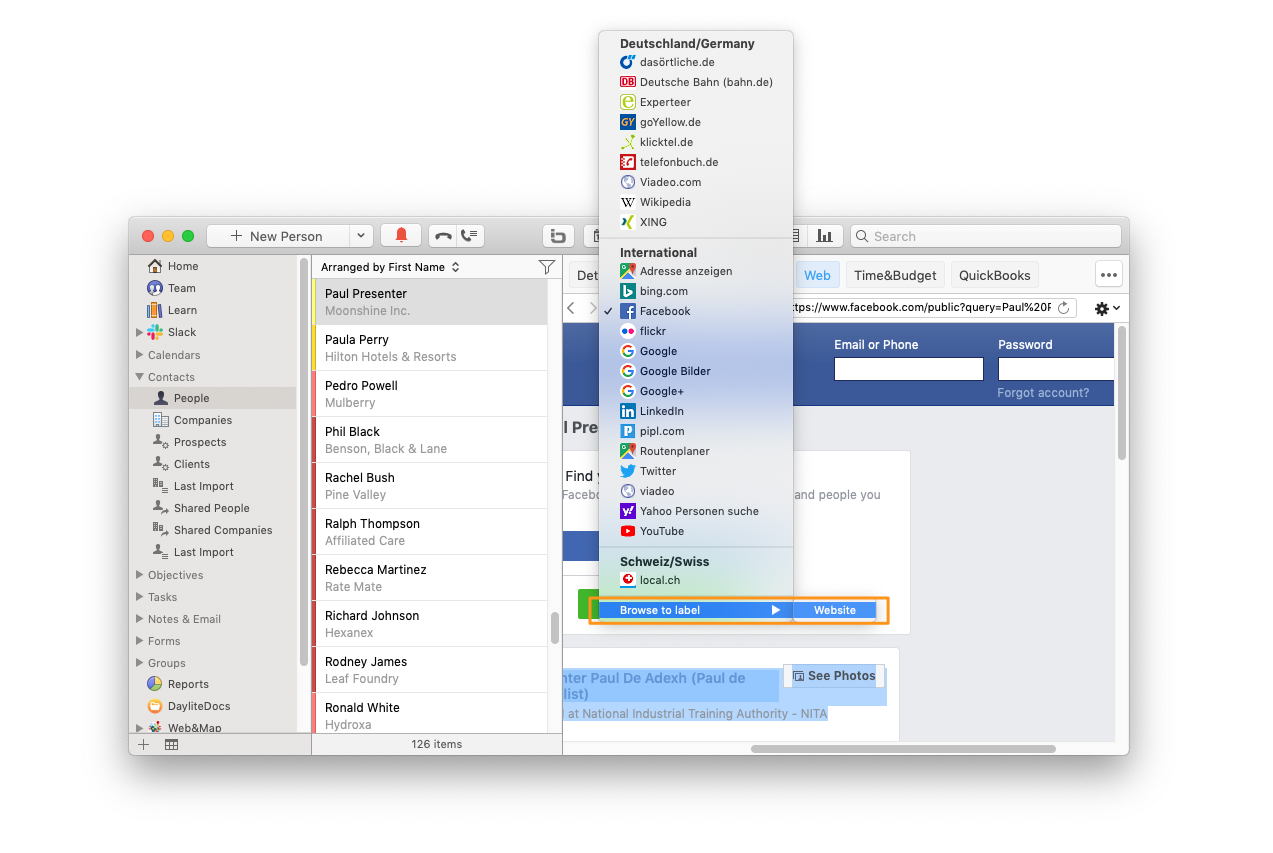Expand the Tasks sidebar section

(140, 597)
